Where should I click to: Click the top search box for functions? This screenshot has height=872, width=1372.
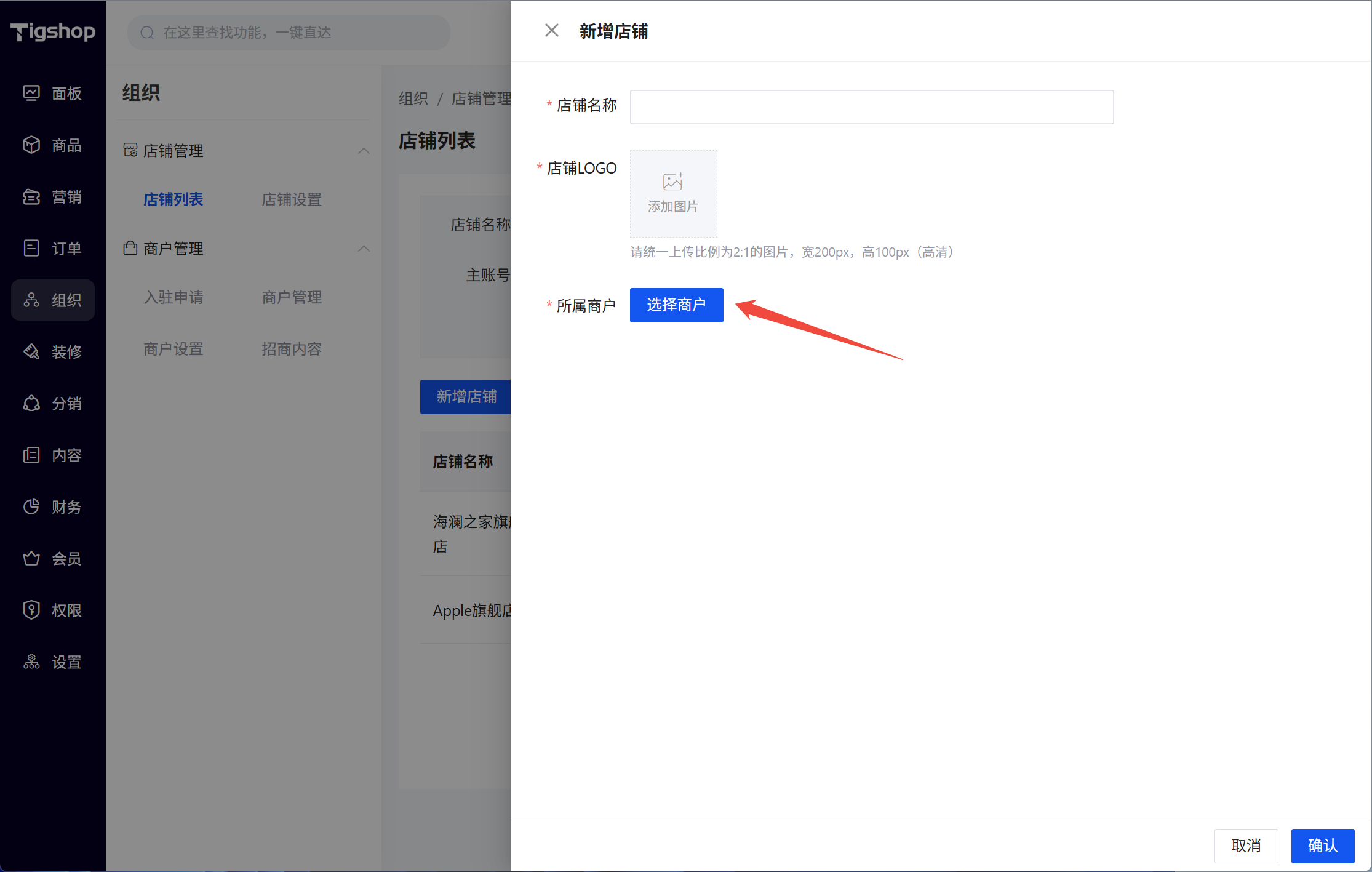[289, 33]
